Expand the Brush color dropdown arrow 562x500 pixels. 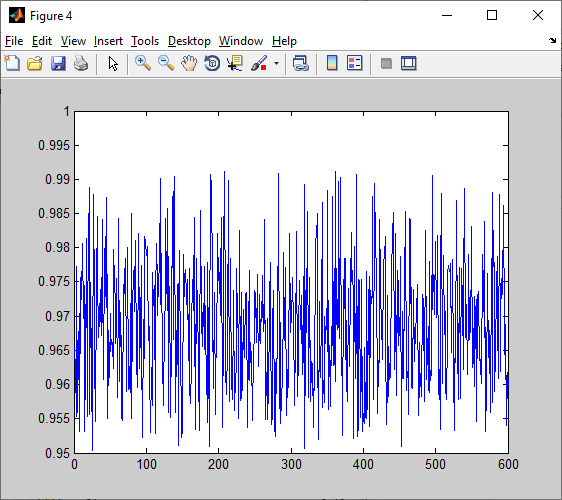(x=276, y=64)
